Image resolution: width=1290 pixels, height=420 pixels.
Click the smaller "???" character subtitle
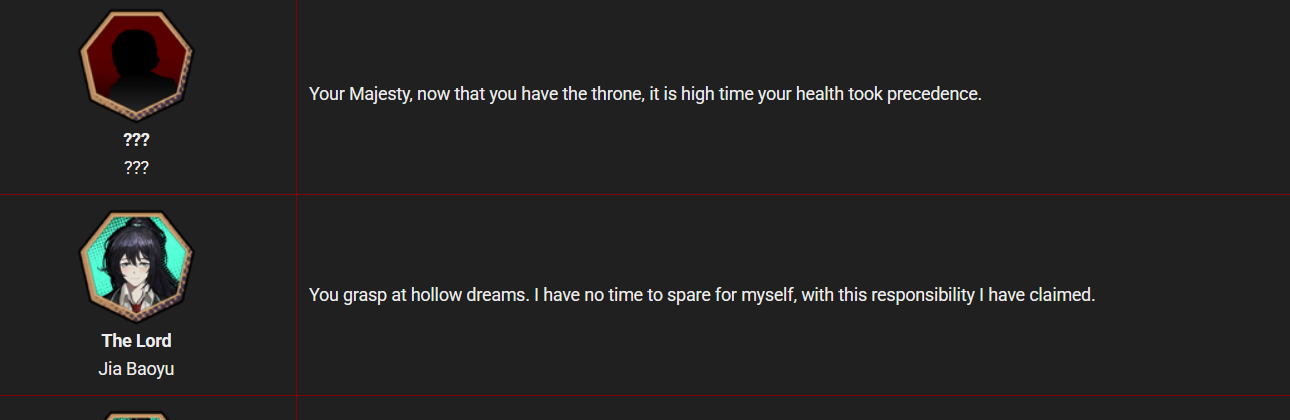[136, 167]
